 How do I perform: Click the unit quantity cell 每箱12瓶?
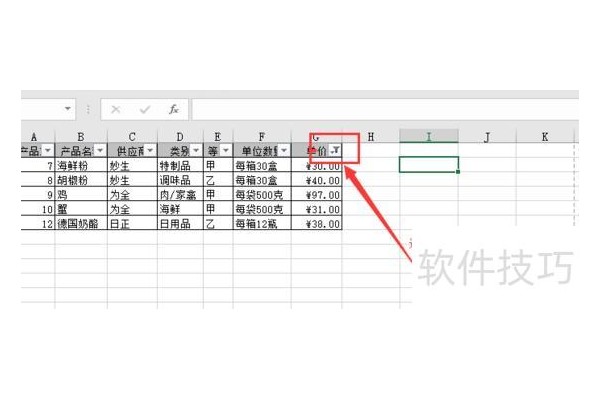pos(262,224)
